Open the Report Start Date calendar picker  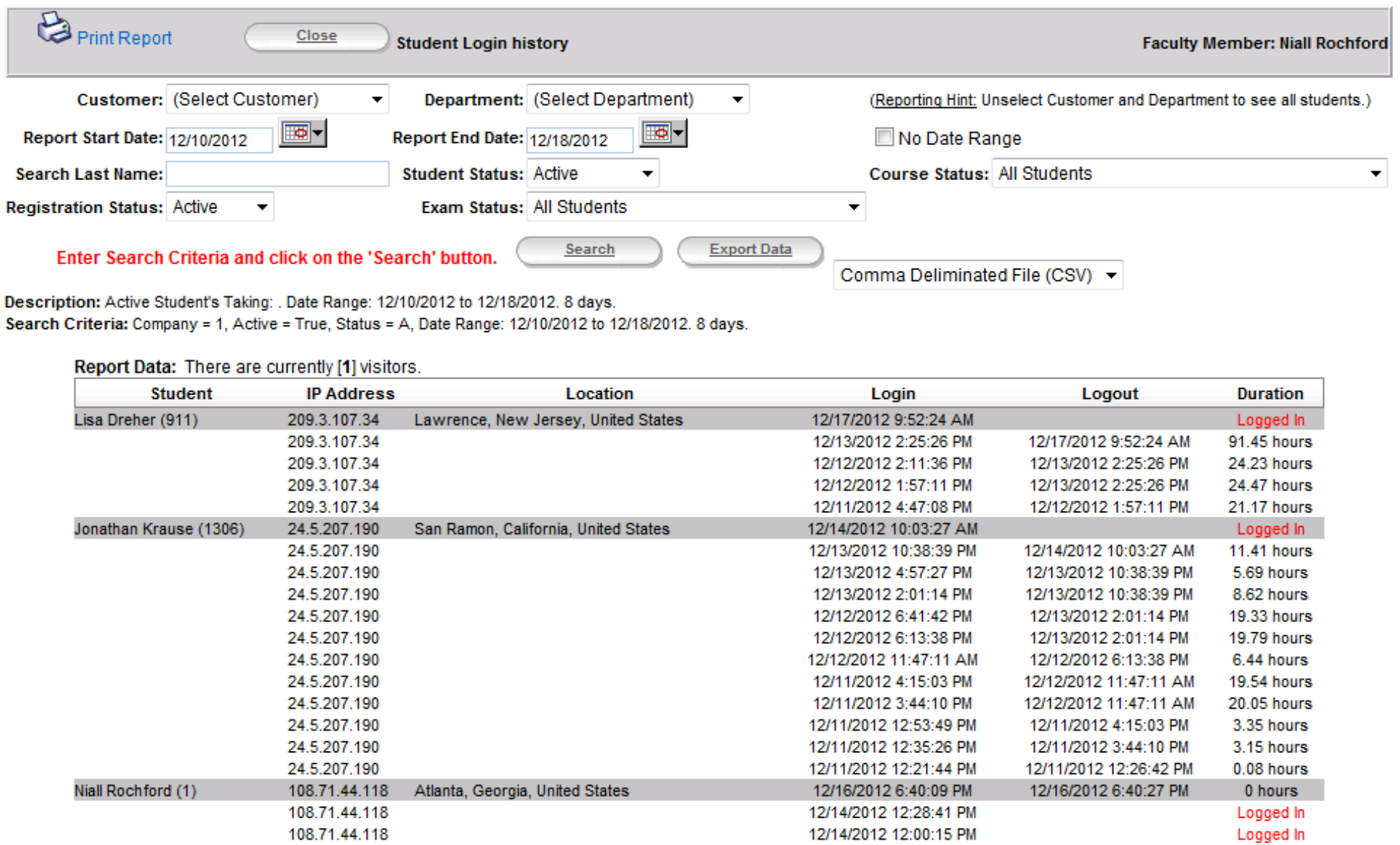(303, 134)
